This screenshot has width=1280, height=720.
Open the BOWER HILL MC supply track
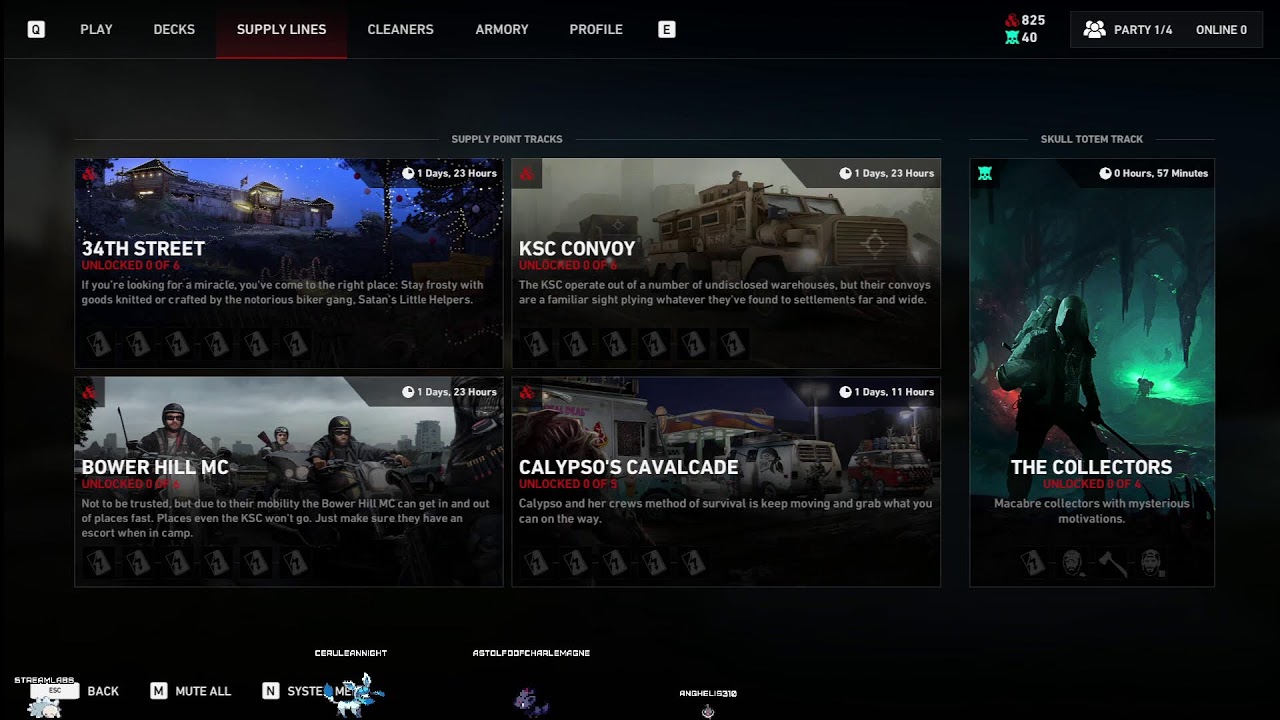[289, 481]
